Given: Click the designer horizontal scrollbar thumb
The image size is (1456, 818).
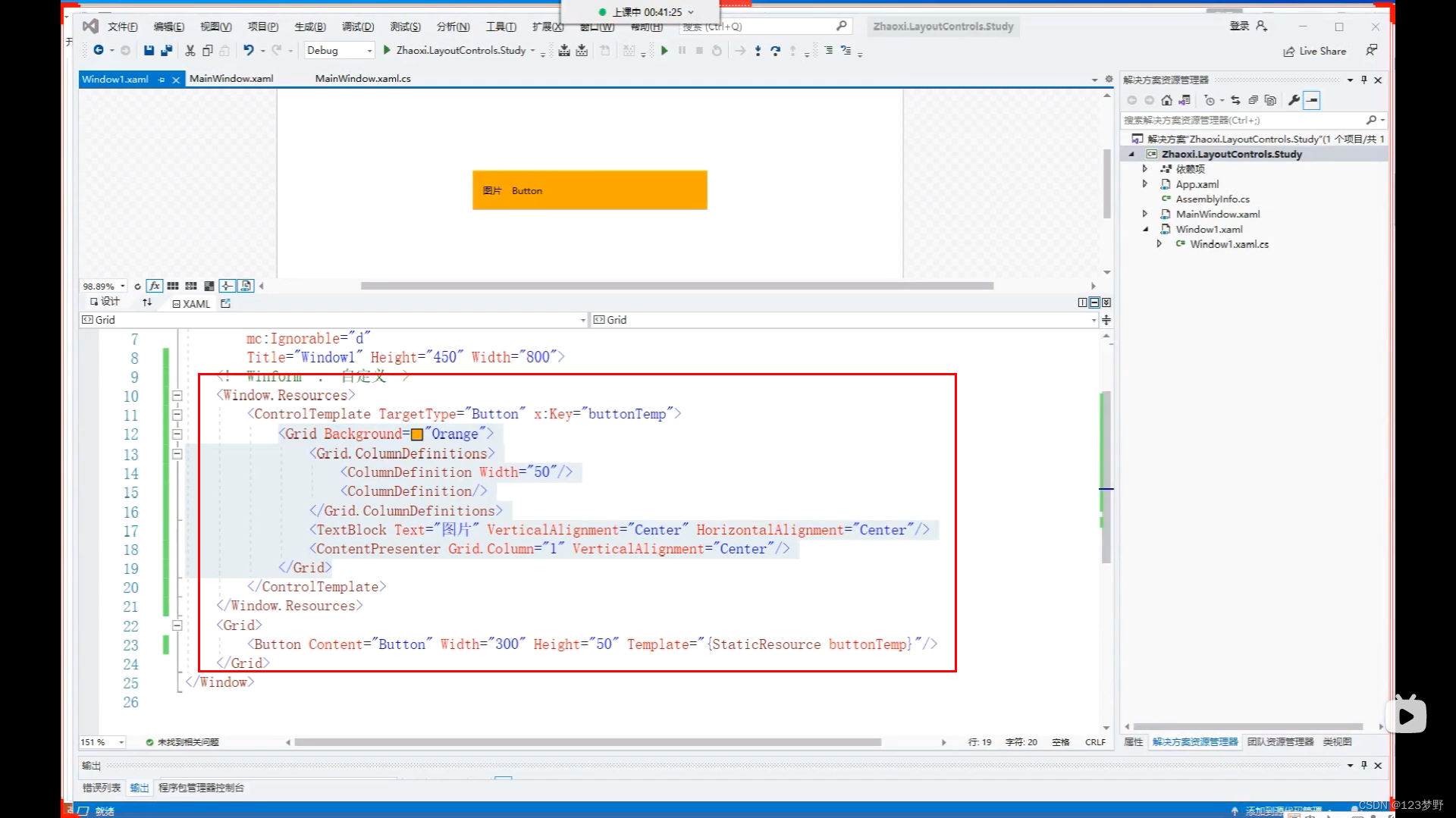Looking at the screenshot, I should [676, 286].
